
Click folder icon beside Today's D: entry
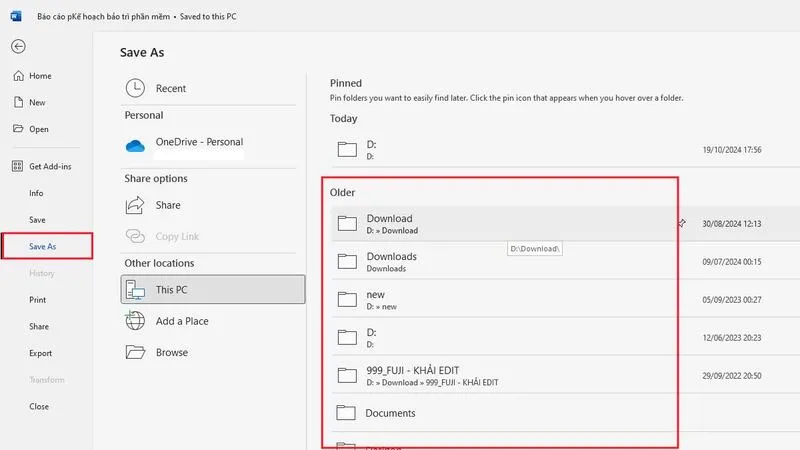(347, 149)
